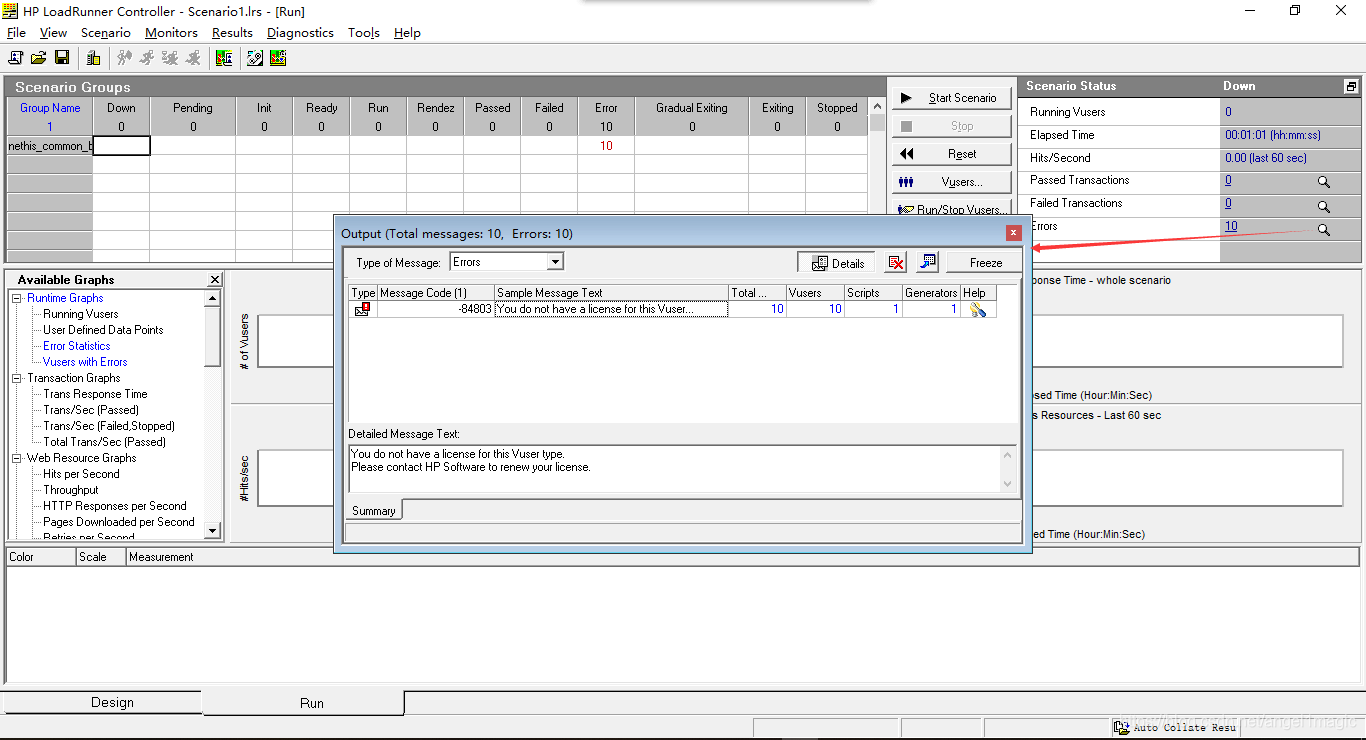Click the Help wand icon in message row
The width and height of the screenshot is (1366, 740).
(x=977, y=309)
